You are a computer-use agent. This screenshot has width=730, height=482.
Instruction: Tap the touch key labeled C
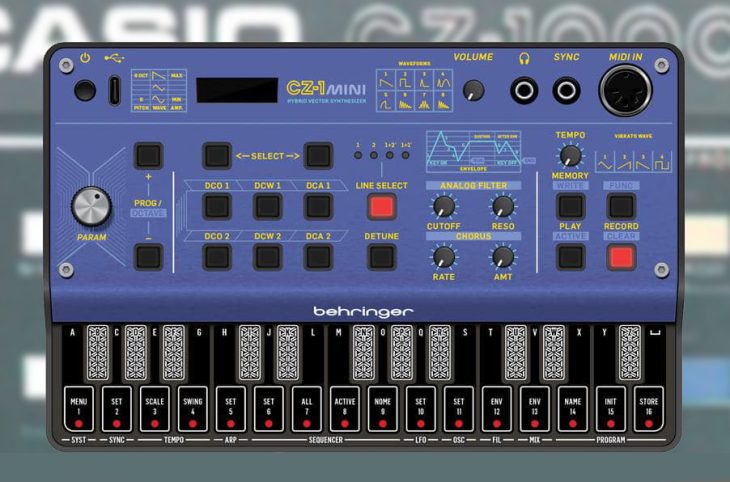pos(116,354)
